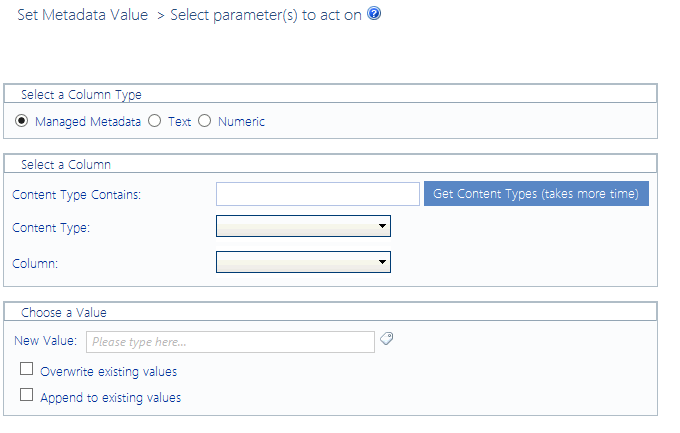Focus the Content Type Contains text field

click(317, 194)
